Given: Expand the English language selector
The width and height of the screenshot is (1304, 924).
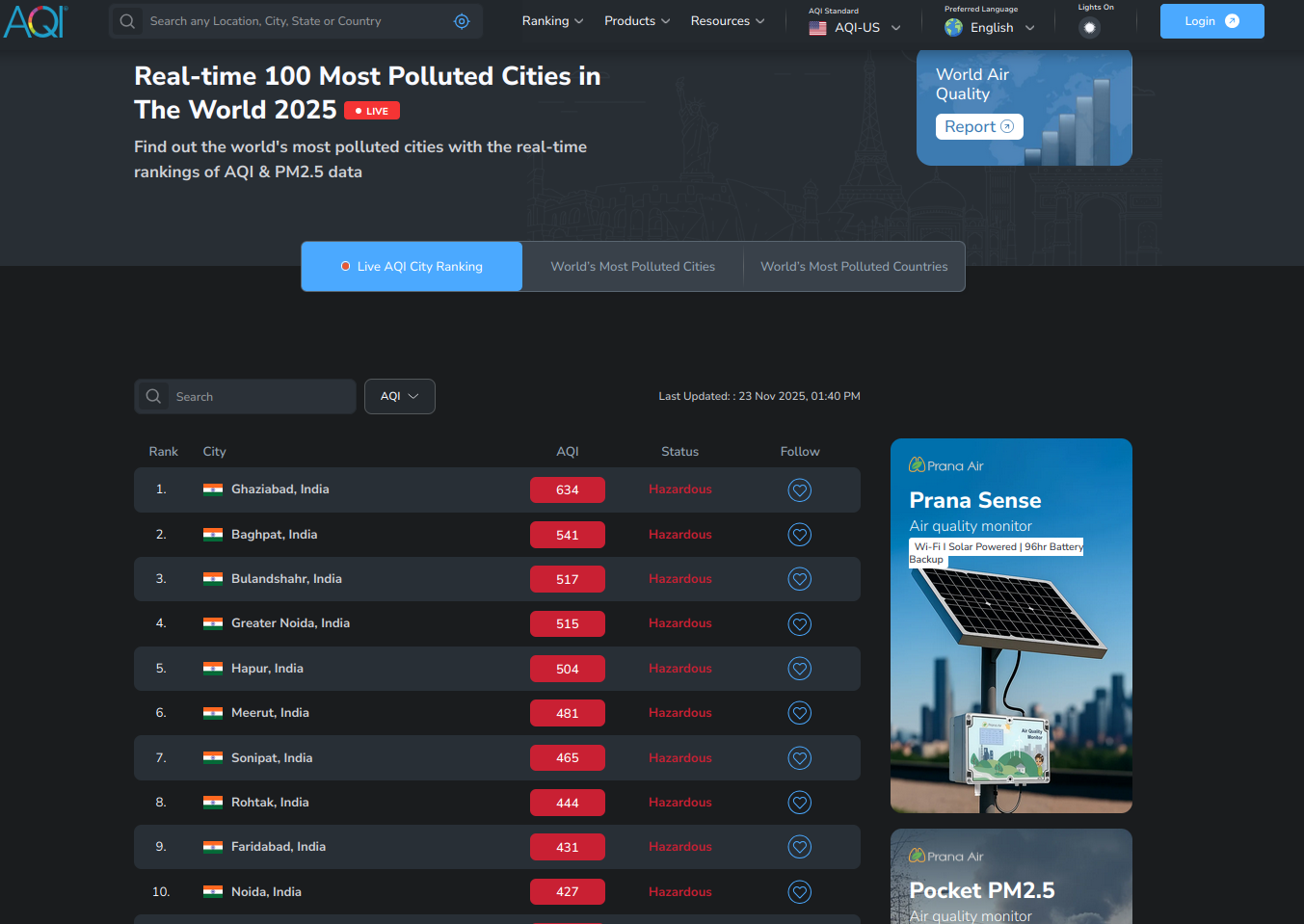Looking at the screenshot, I should (x=990, y=28).
